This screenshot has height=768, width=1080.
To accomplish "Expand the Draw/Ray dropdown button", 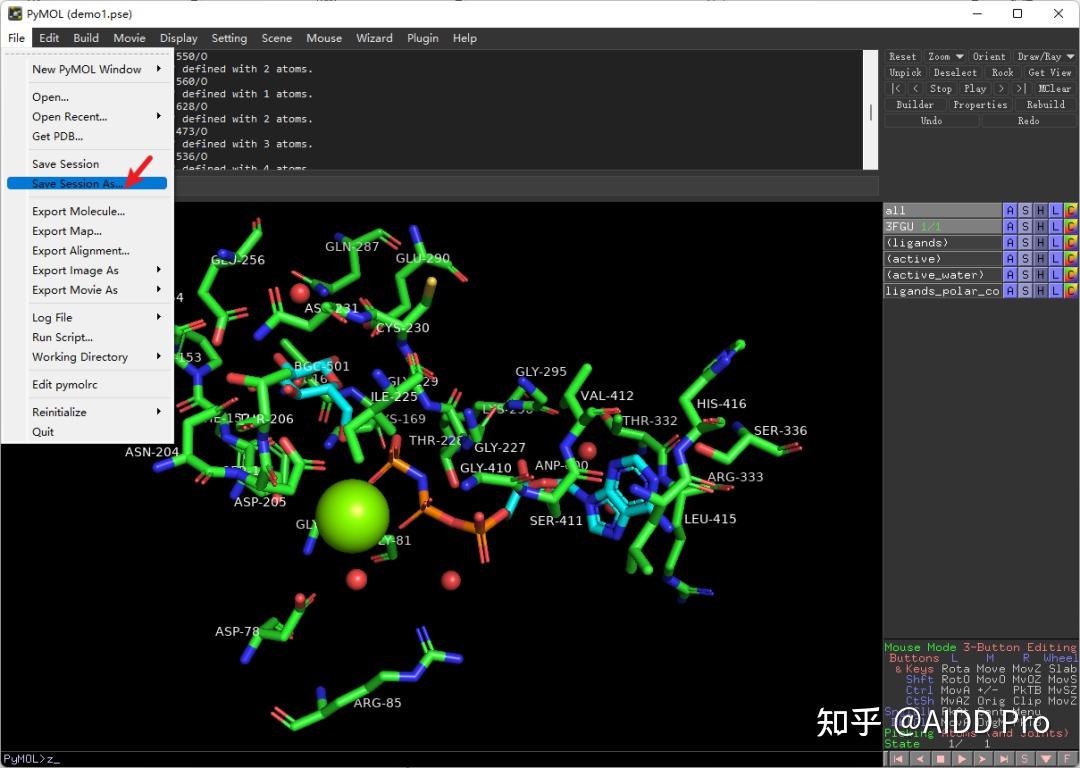I will pyautogui.click(x=1045, y=57).
